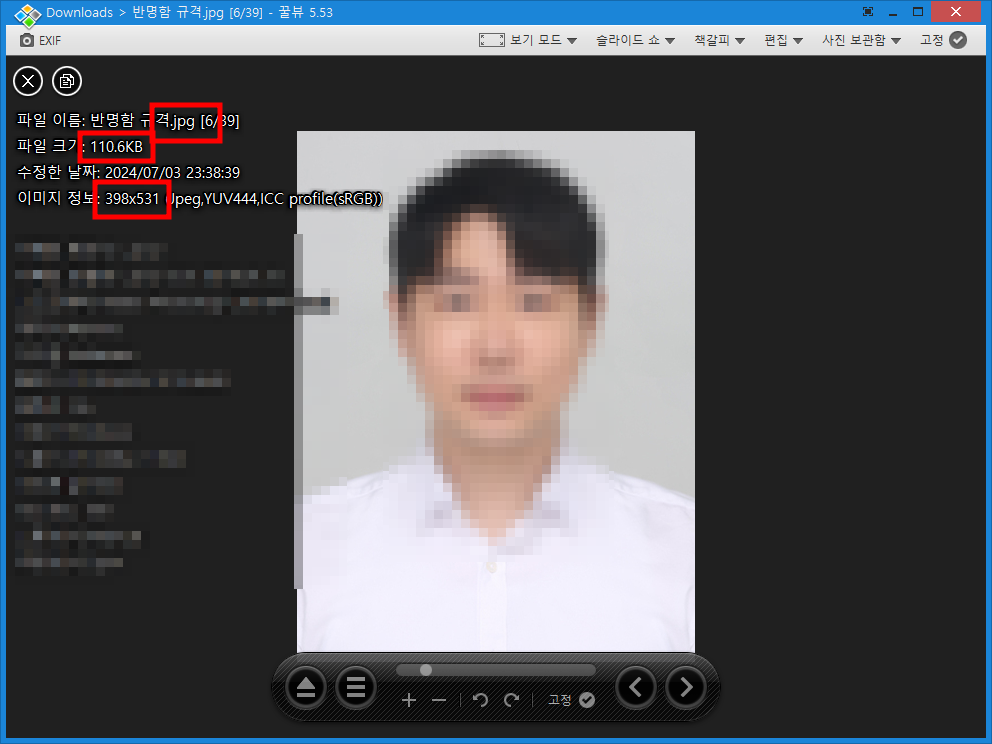This screenshot has height=744, width=992.
Task: Dismiss the EXIF overlay with the X icon
Action: 27,81
